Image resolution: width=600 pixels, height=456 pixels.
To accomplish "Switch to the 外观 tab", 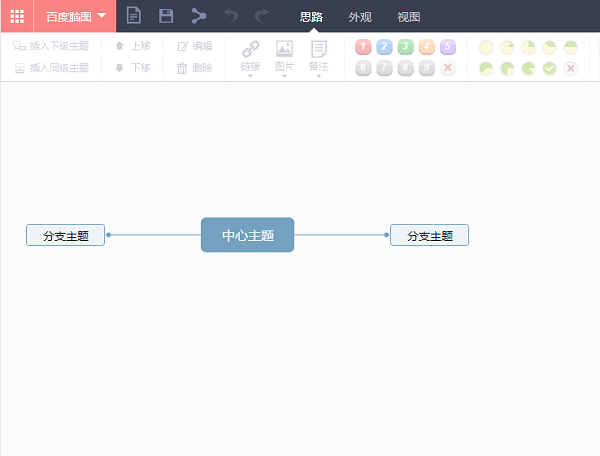I will tap(360, 17).
